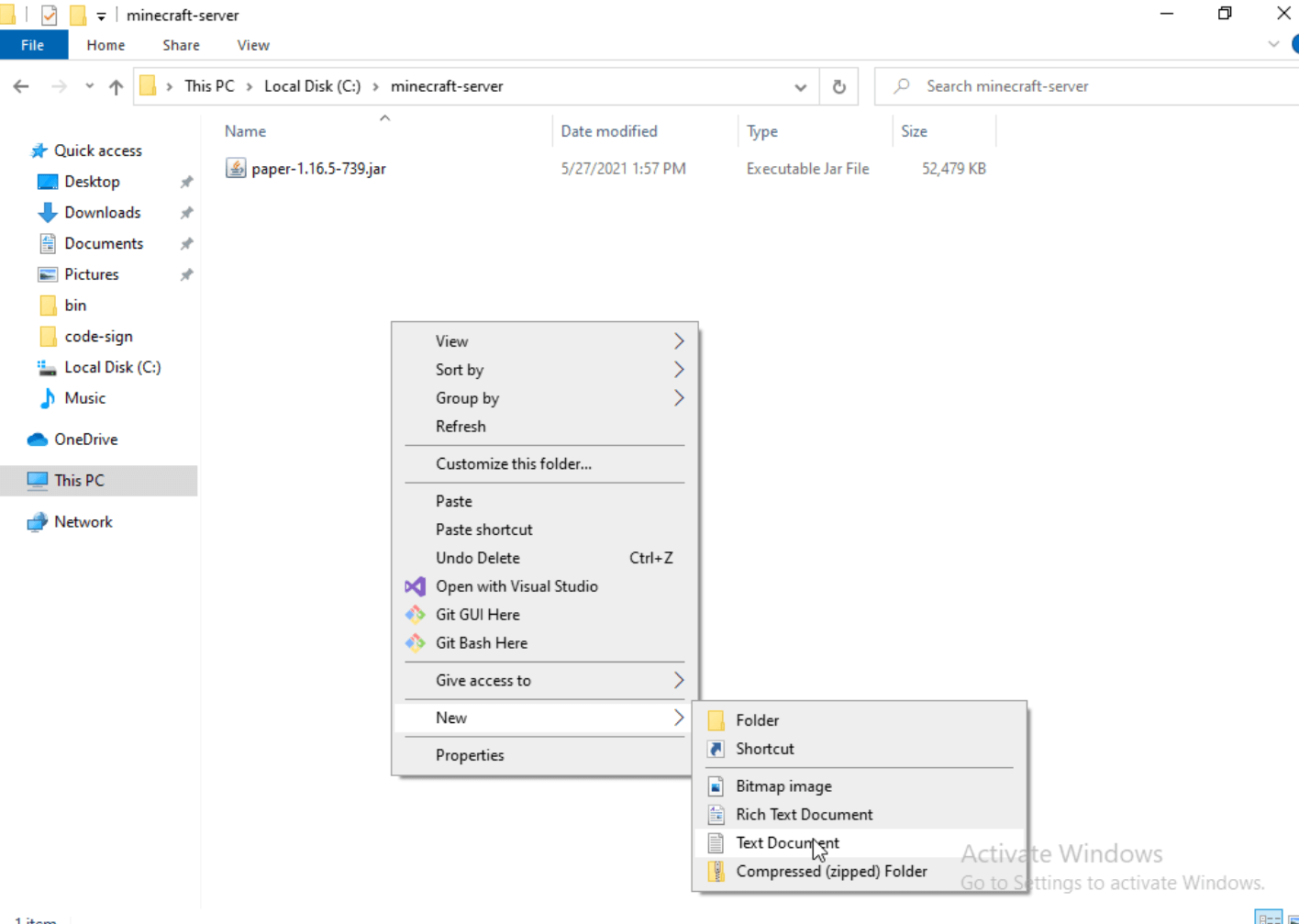Click the Refresh icon in the address bar
The height and width of the screenshot is (924, 1299).
pyautogui.click(x=838, y=85)
